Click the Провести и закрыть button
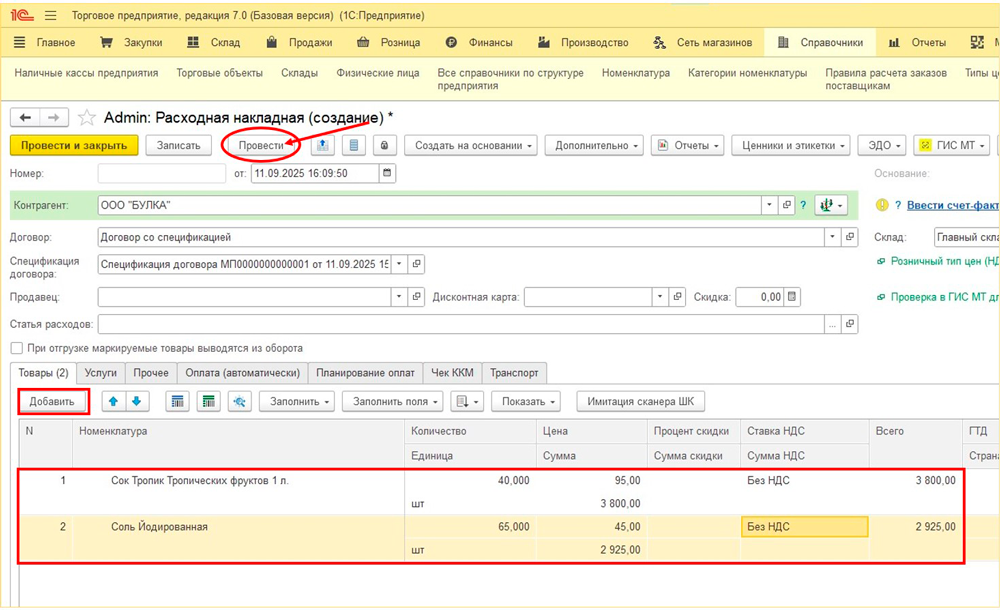1000x610 pixels. click(73, 145)
